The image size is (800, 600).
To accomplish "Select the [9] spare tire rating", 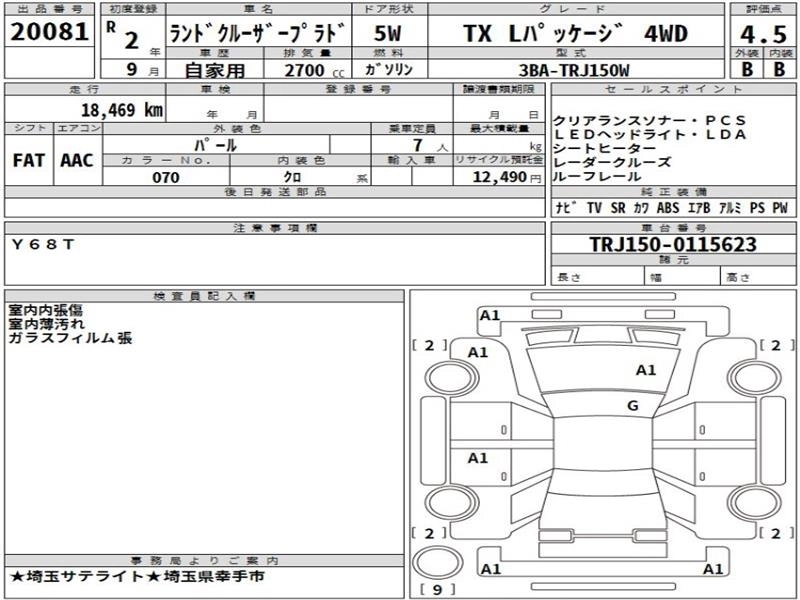I will [x=438, y=590].
